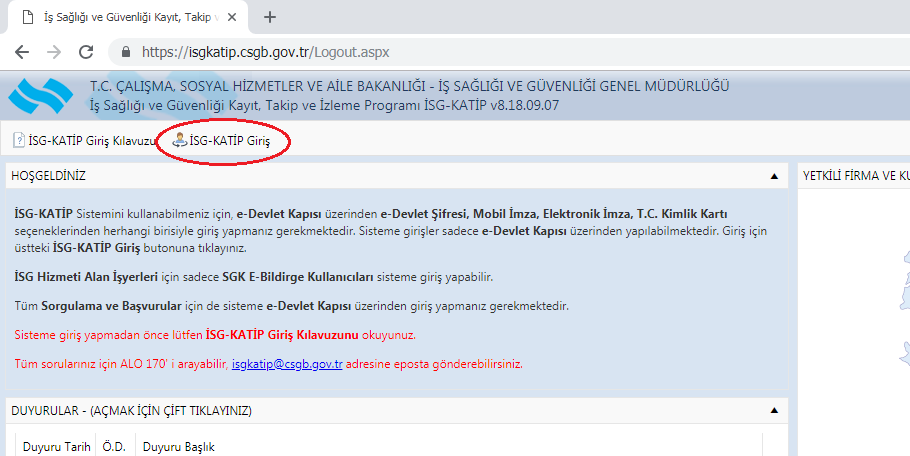Click the padlock icon in the address bar
Image resolution: width=910 pixels, height=456 pixels.
125,52
